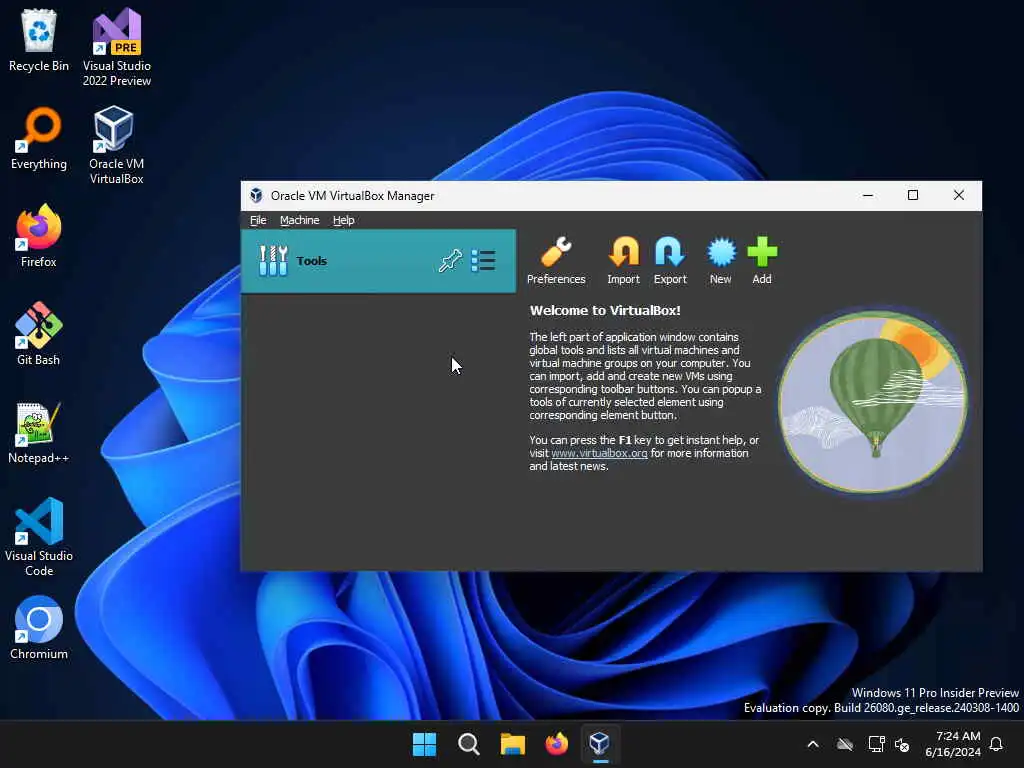Show hidden icons tray chevron

pos(813,744)
